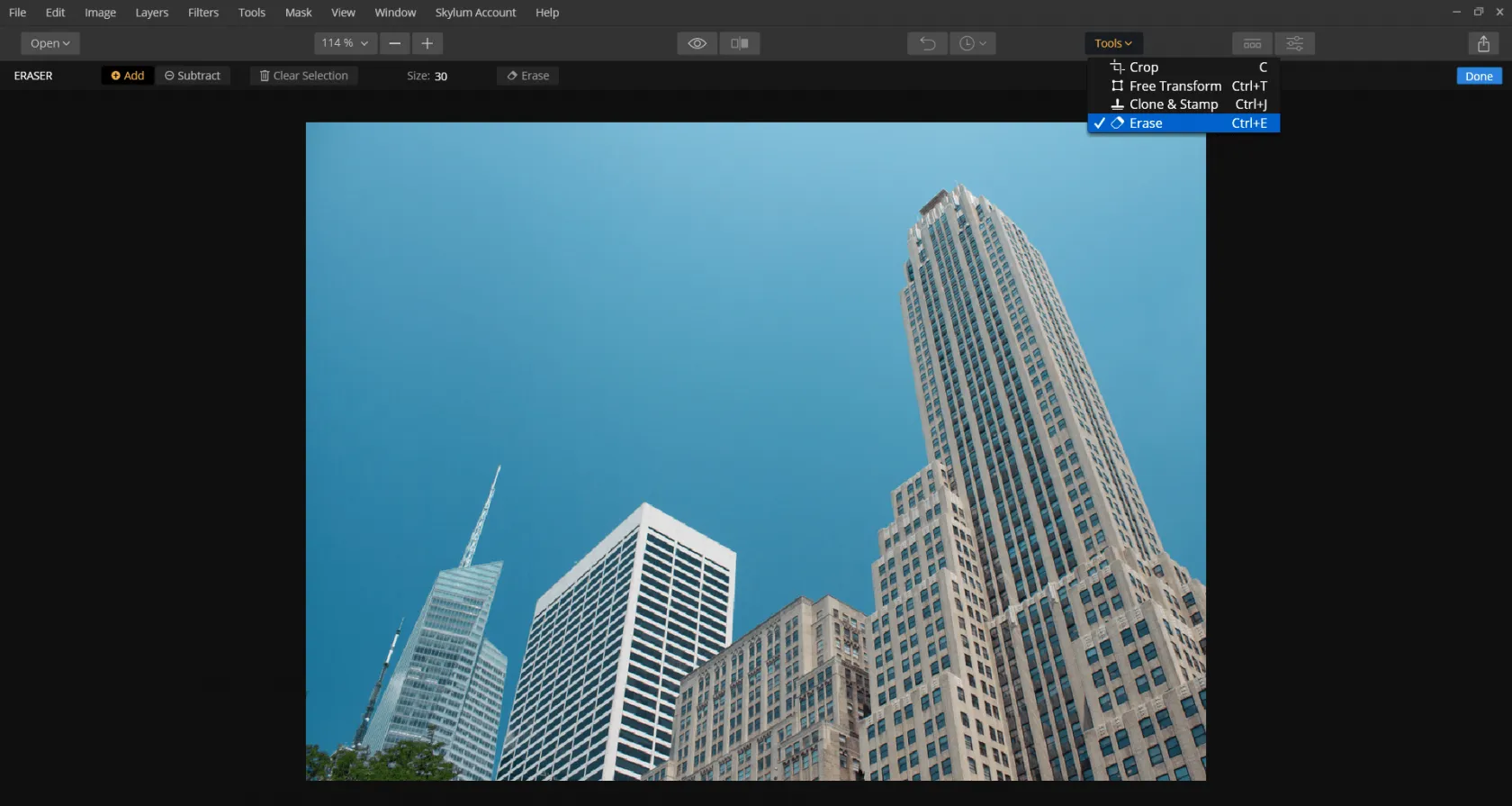Open the Looks panel icon
Viewport: 1512px width, 806px height.
(x=1252, y=43)
